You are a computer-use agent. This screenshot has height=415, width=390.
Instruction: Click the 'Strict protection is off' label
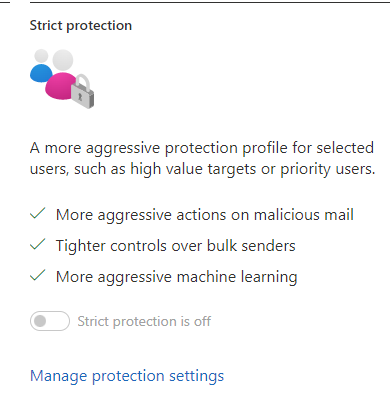pyautogui.click(x=144, y=321)
